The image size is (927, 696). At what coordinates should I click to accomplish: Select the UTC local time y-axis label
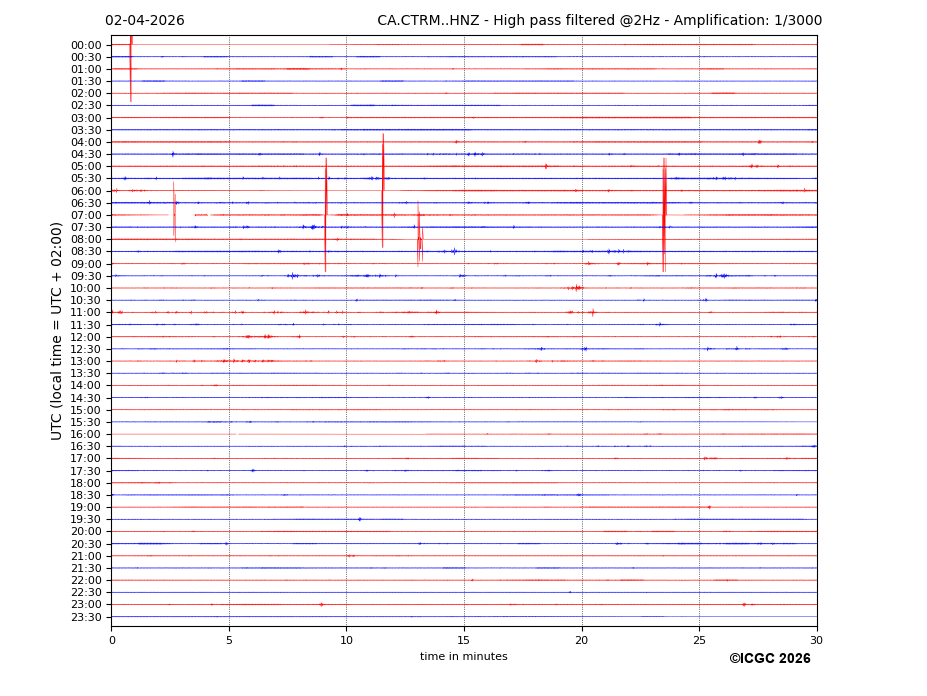[x=57, y=330]
